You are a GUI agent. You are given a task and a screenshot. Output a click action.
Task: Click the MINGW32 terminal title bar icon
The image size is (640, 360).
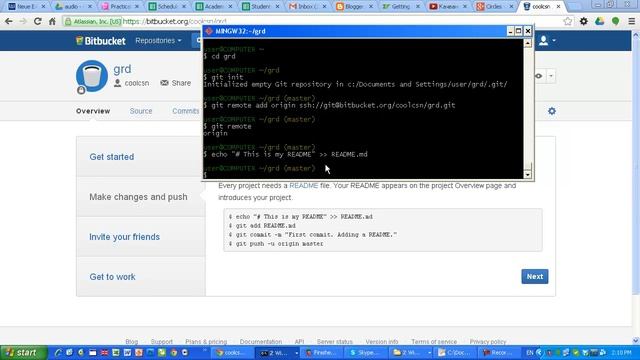pos(209,31)
